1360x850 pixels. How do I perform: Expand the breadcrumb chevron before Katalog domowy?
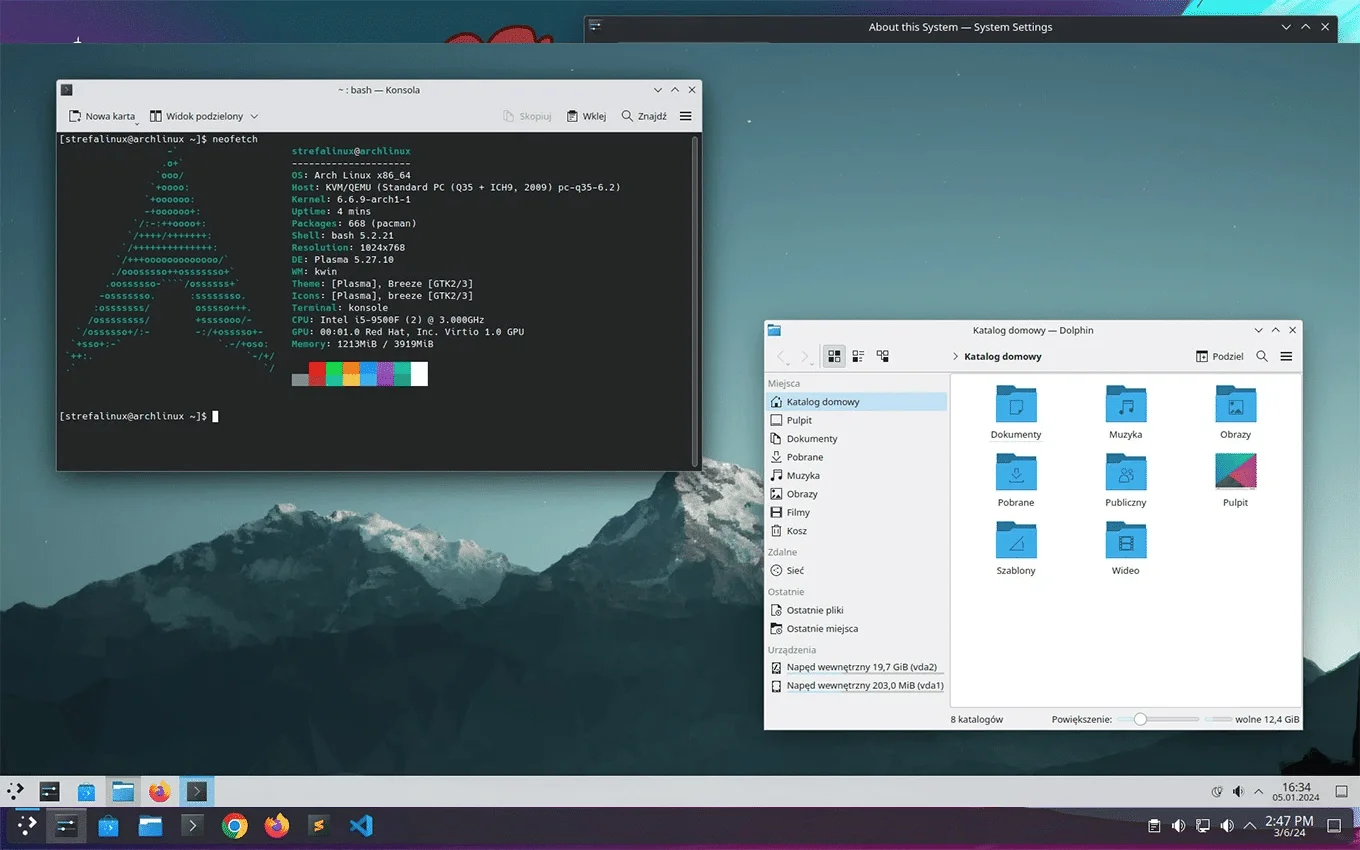pos(957,356)
